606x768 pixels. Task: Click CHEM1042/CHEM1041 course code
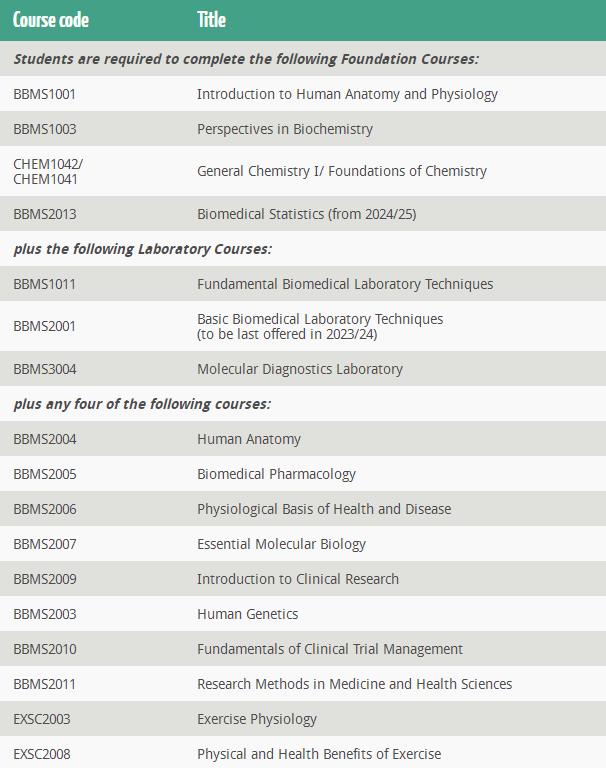48,171
